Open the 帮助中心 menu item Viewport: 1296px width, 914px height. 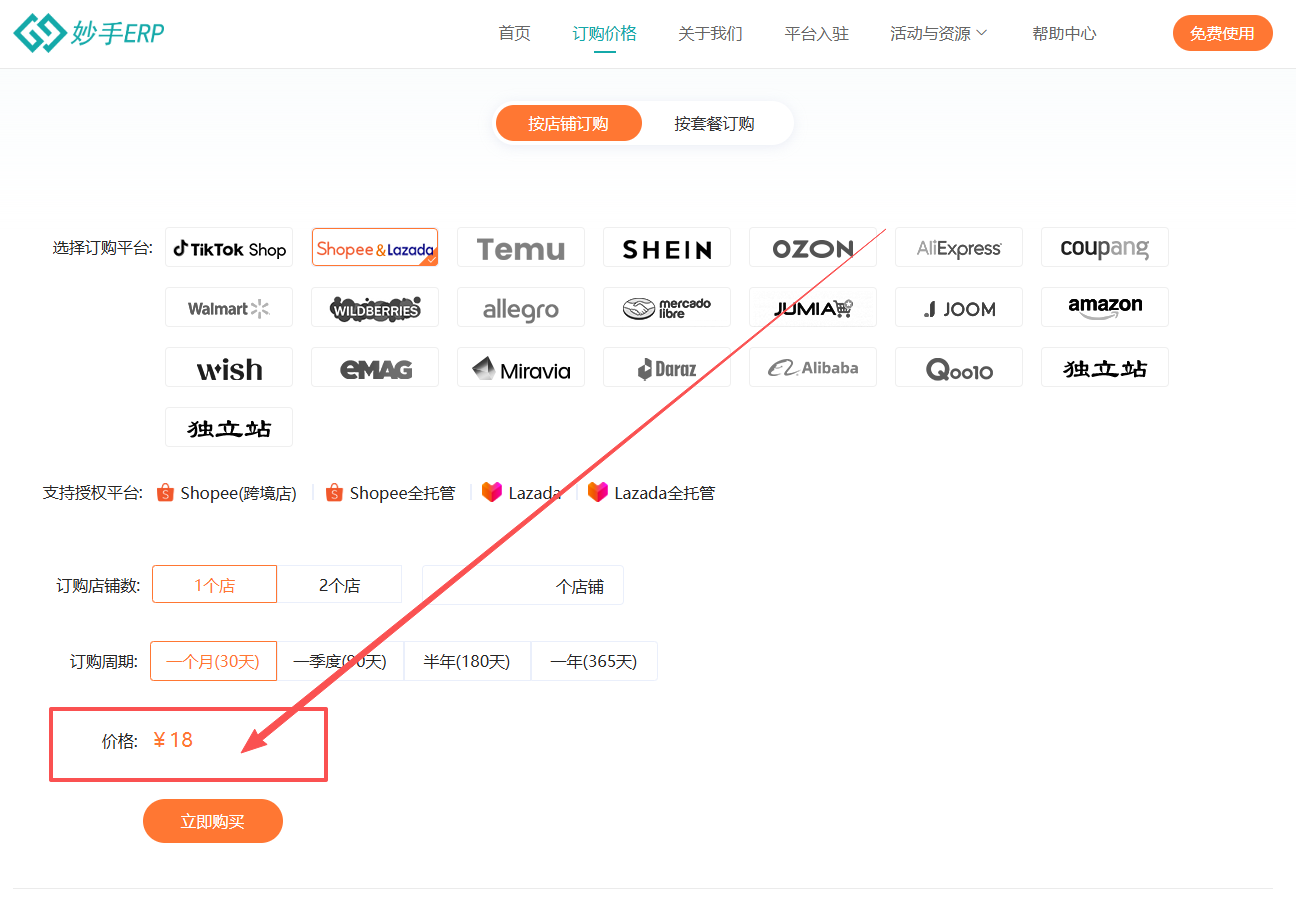pyautogui.click(x=1064, y=33)
